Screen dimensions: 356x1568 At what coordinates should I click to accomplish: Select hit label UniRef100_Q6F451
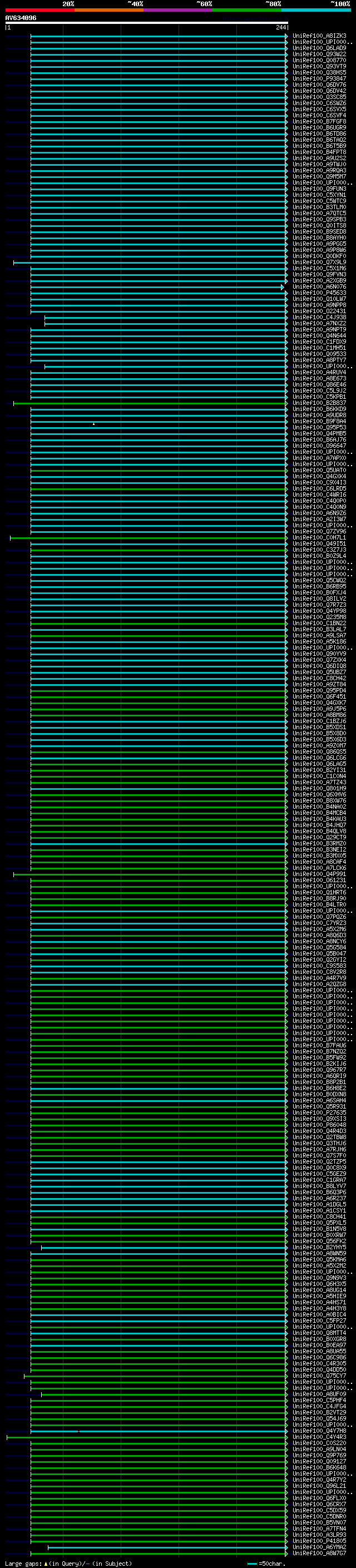pyautogui.click(x=319, y=697)
